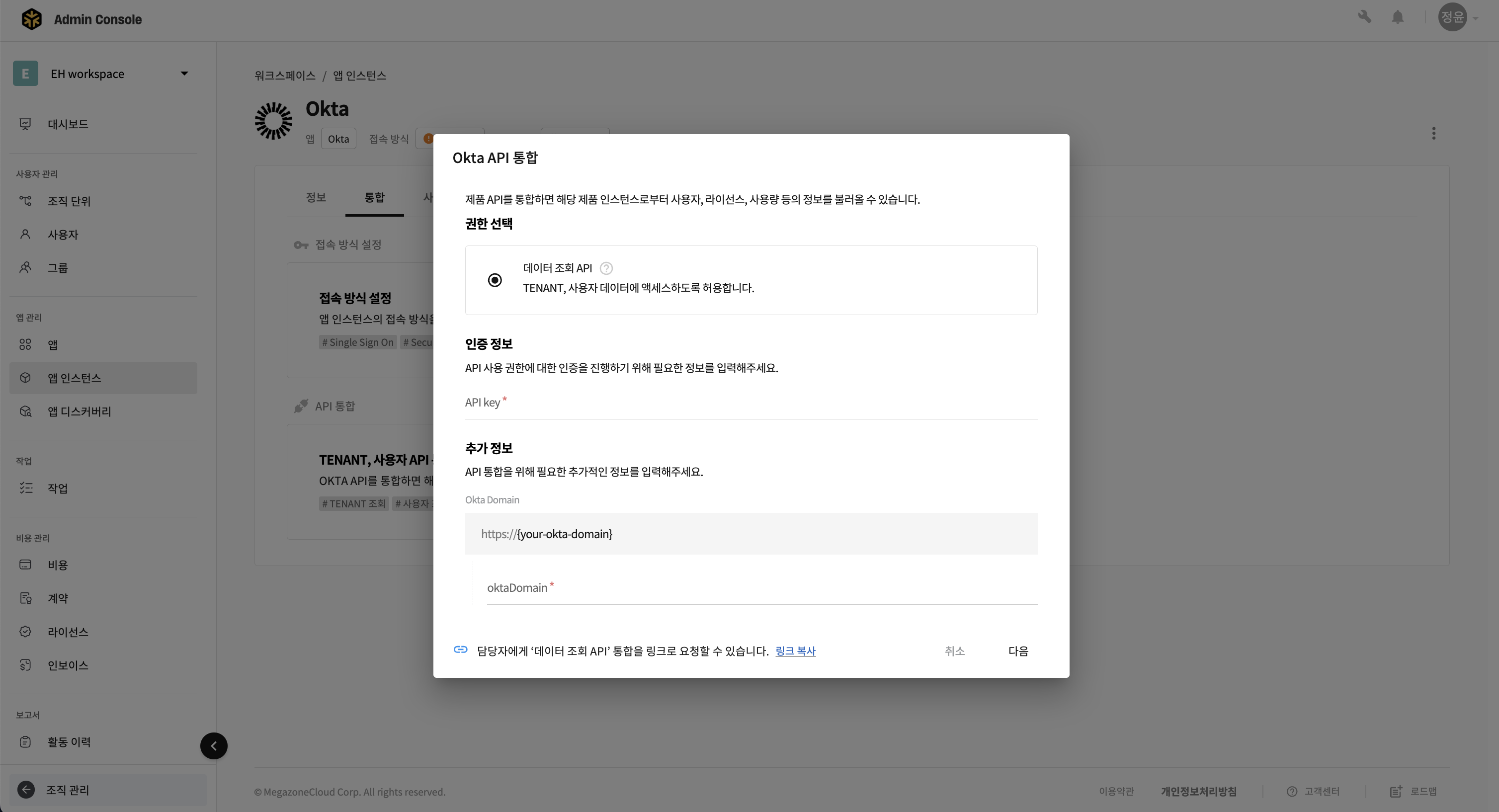Screen dimensions: 1499x812
Task: Open 고객센터 footer link
Action: (1314, 791)
